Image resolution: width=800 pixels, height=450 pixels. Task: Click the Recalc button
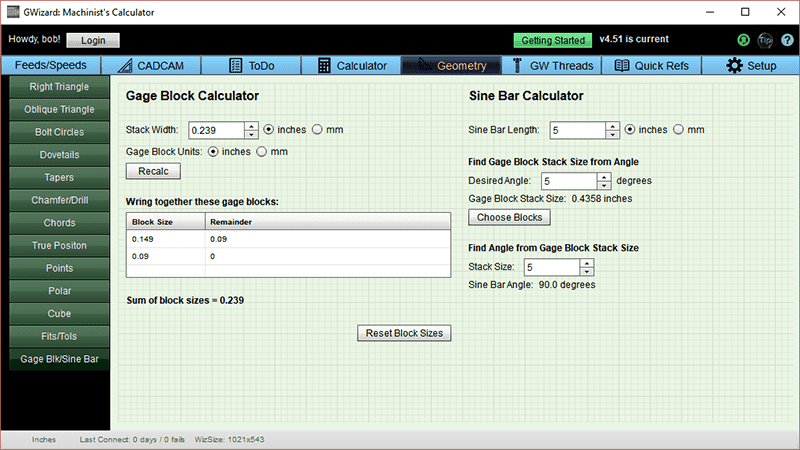153,171
